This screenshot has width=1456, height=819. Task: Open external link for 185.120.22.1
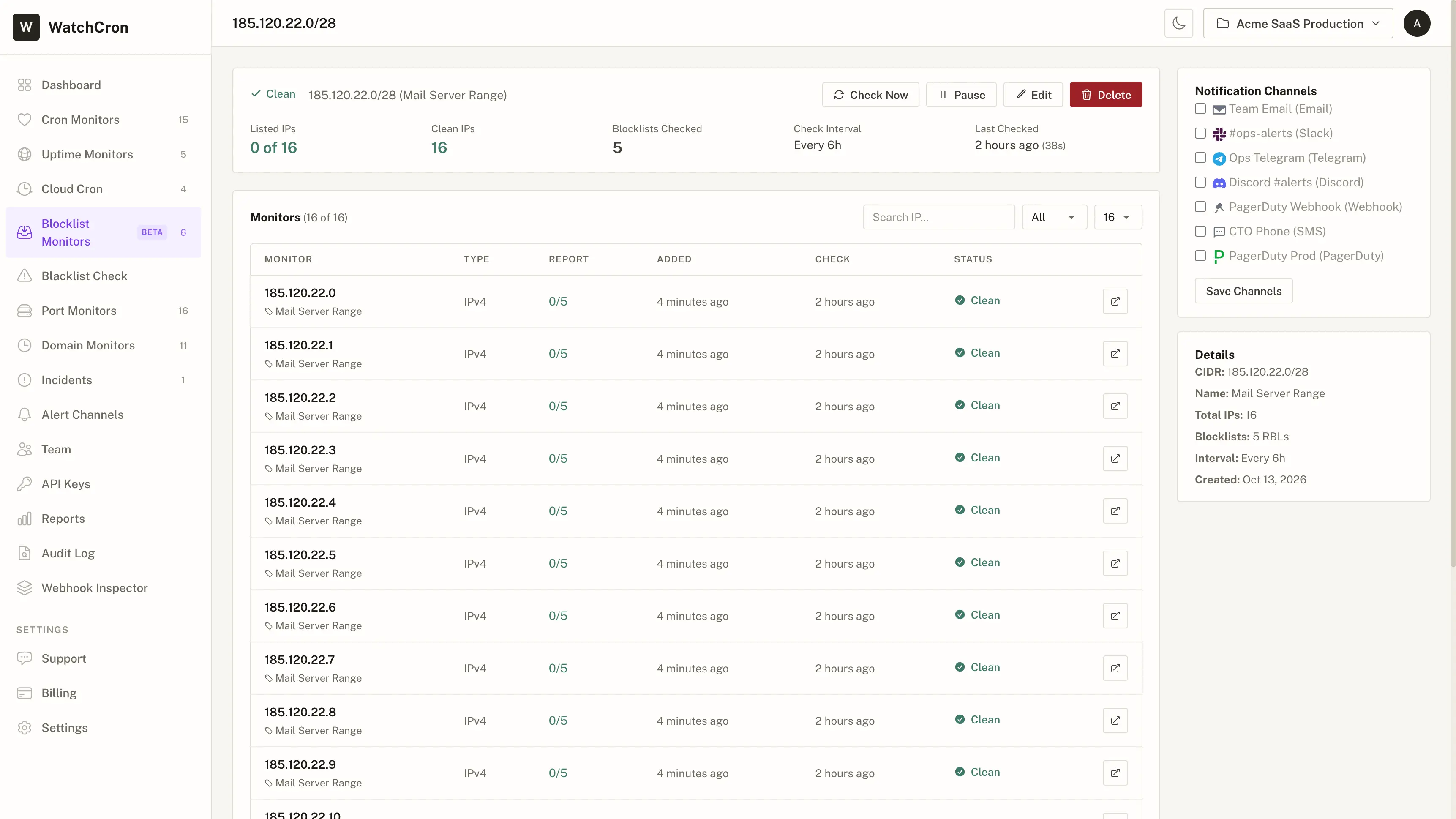tap(1115, 354)
